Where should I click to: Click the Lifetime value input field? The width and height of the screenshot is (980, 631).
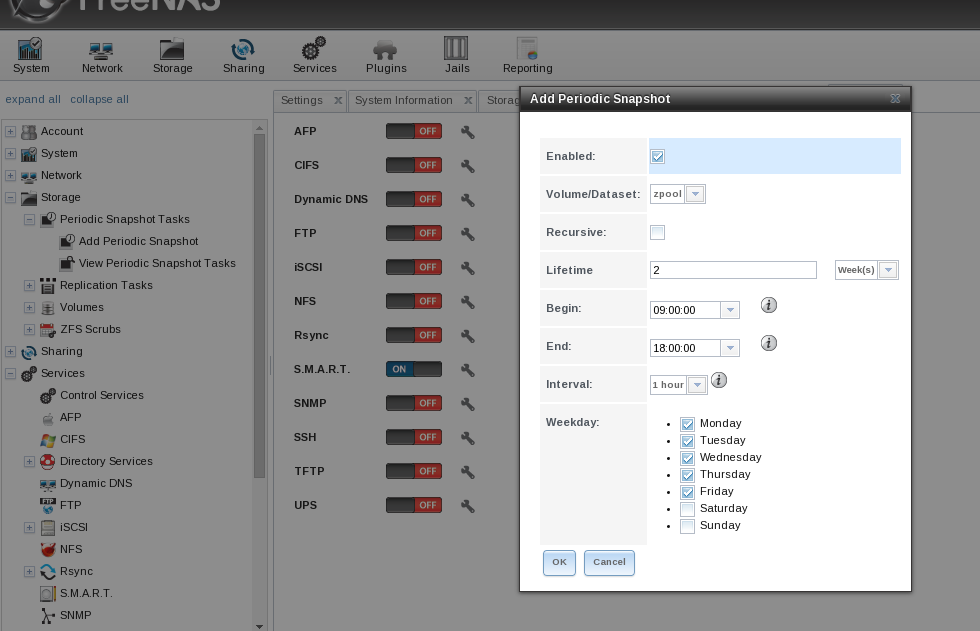point(733,270)
